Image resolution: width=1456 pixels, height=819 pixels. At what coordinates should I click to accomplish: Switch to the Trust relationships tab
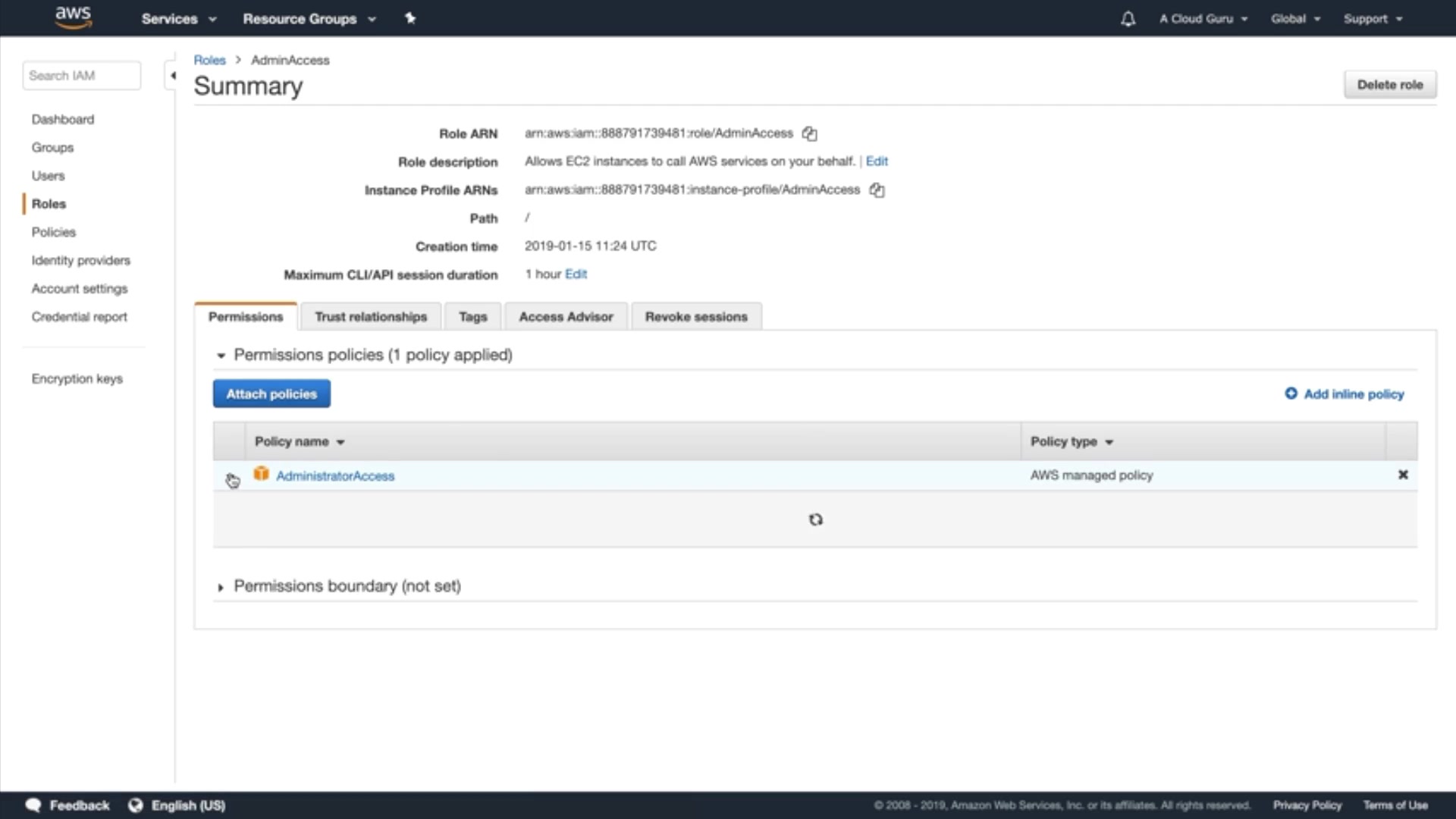pyautogui.click(x=371, y=317)
